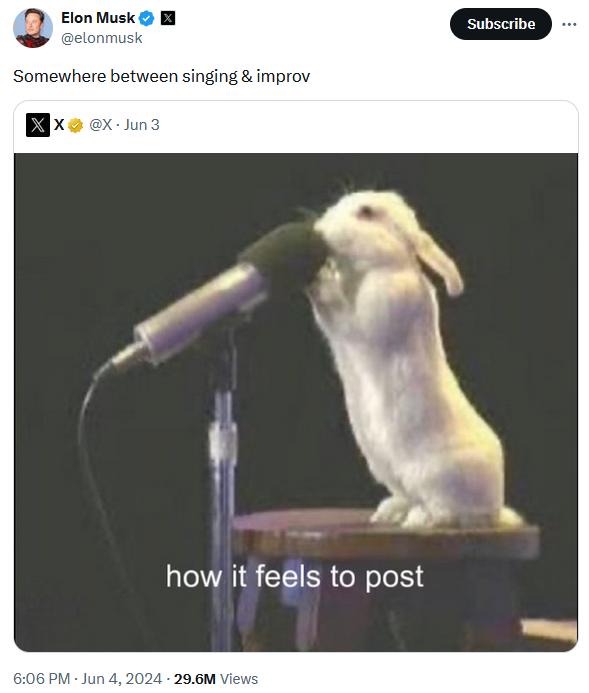This screenshot has width=589, height=693.
Task: Click the microphone in the meme image
Action: 208,301
